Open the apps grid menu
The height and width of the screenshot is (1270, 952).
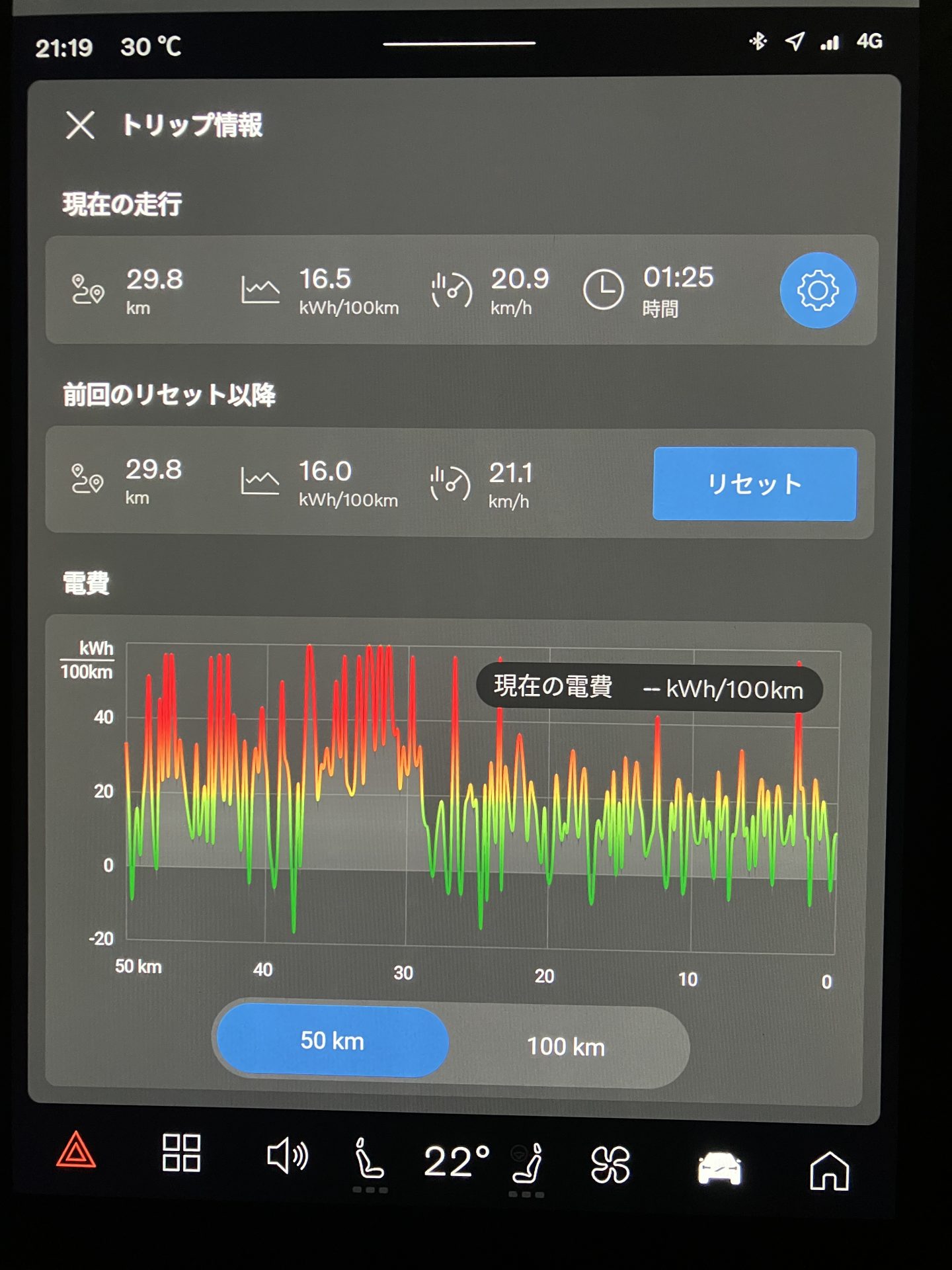[x=181, y=1153]
